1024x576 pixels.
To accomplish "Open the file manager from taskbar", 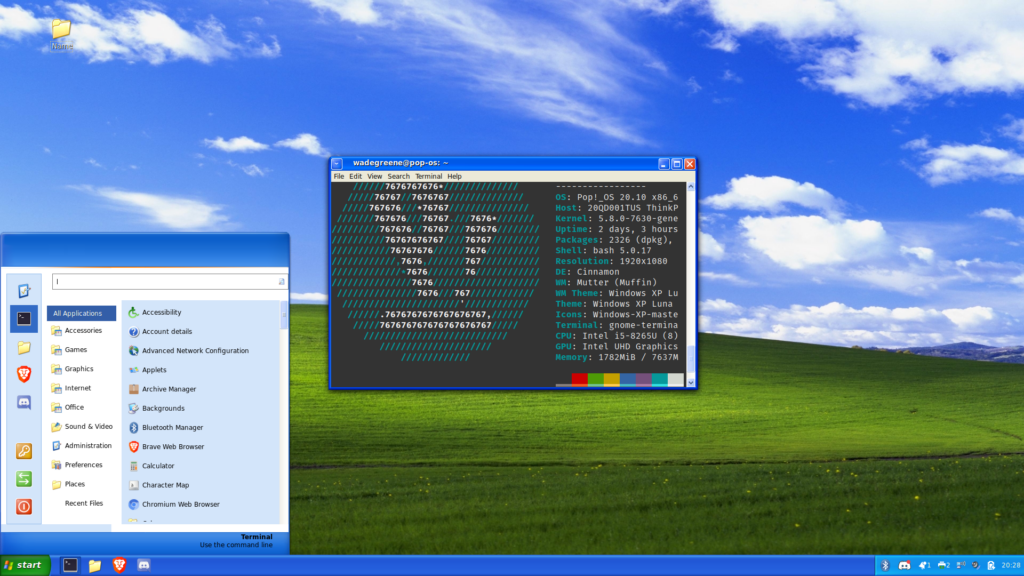I will pyautogui.click(x=95, y=565).
